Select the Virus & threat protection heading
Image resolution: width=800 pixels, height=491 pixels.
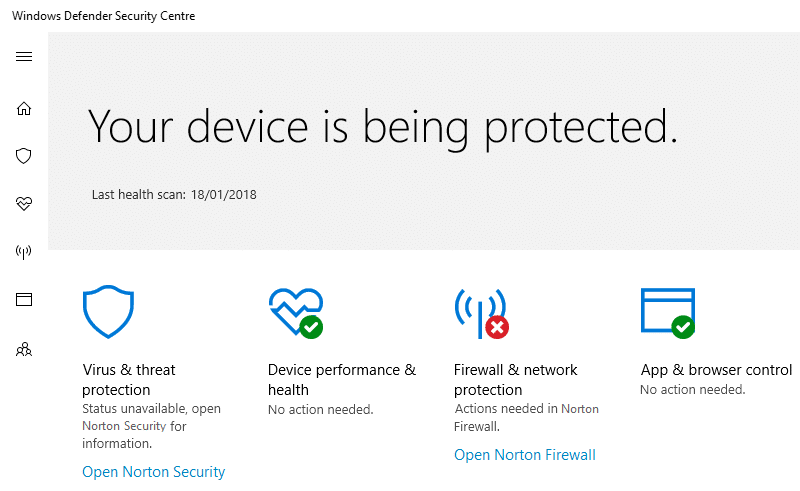tap(129, 380)
